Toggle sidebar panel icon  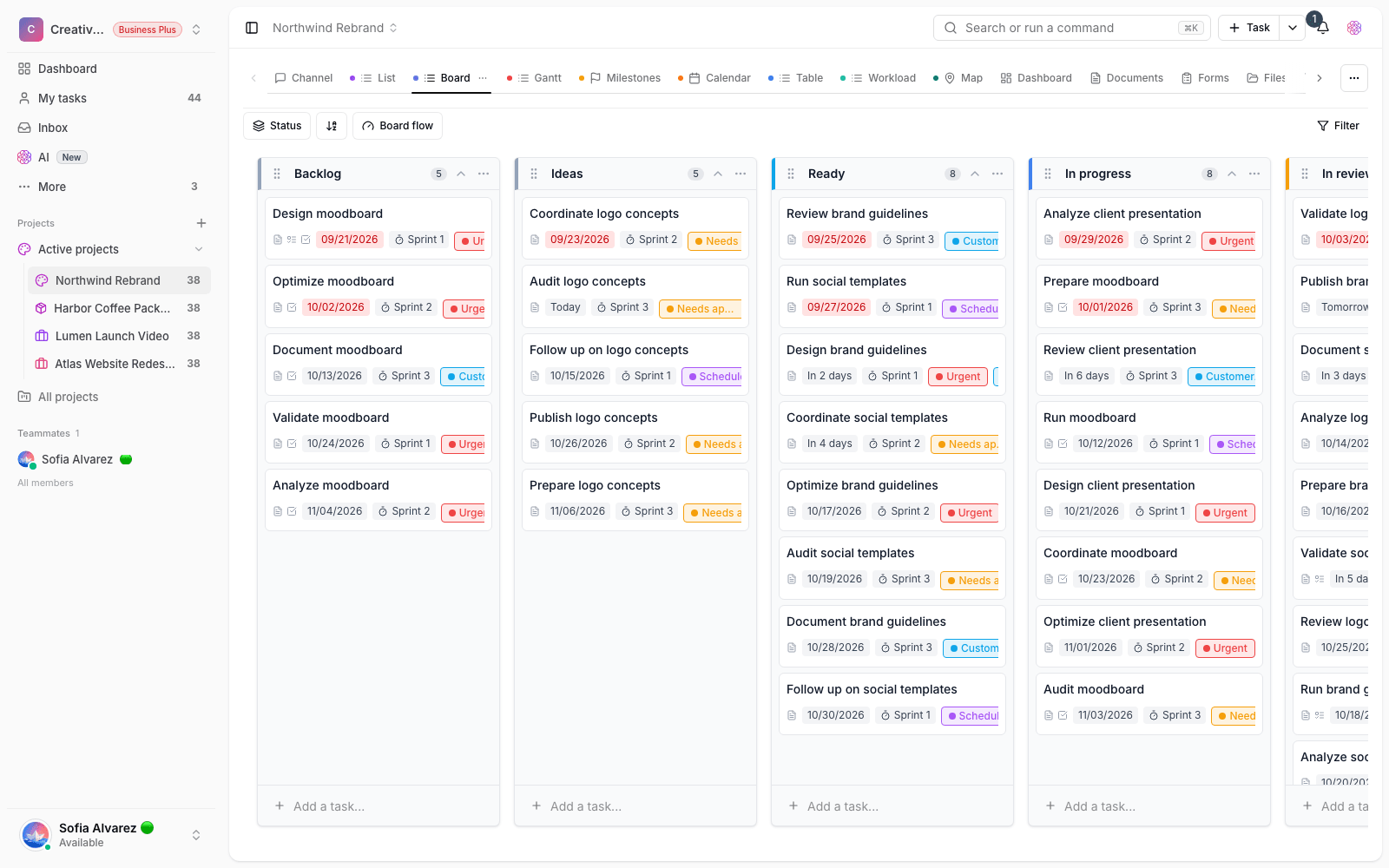(x=252, y=28)
